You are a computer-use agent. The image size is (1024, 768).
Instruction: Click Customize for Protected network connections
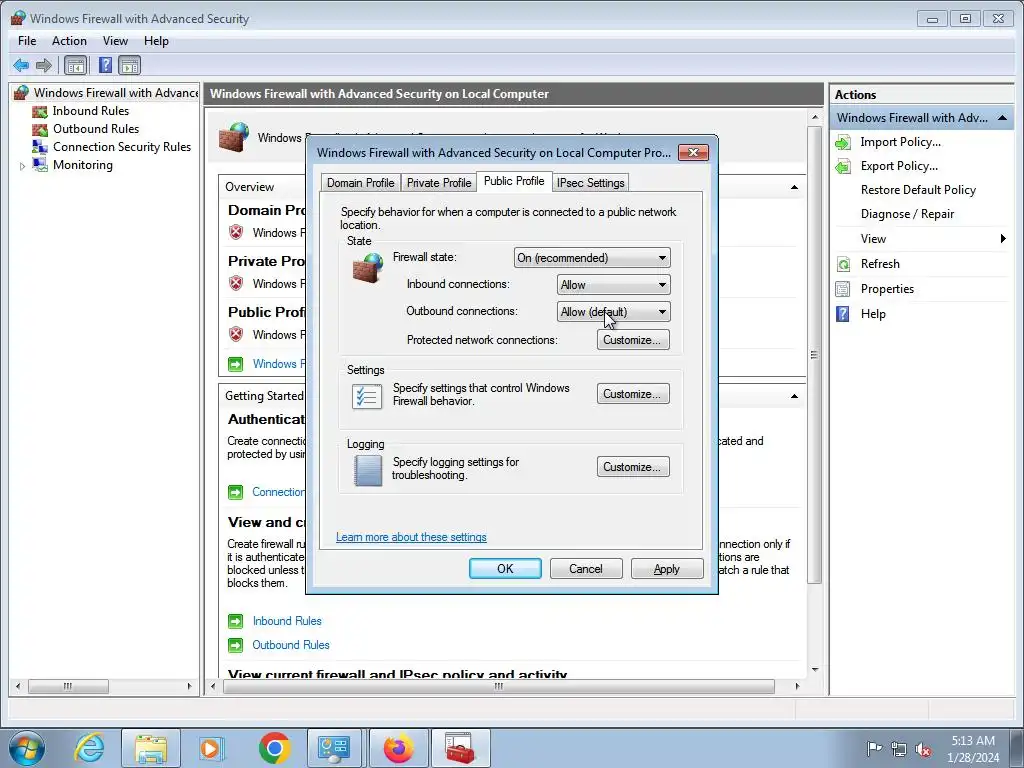click(x=633, y=340)
